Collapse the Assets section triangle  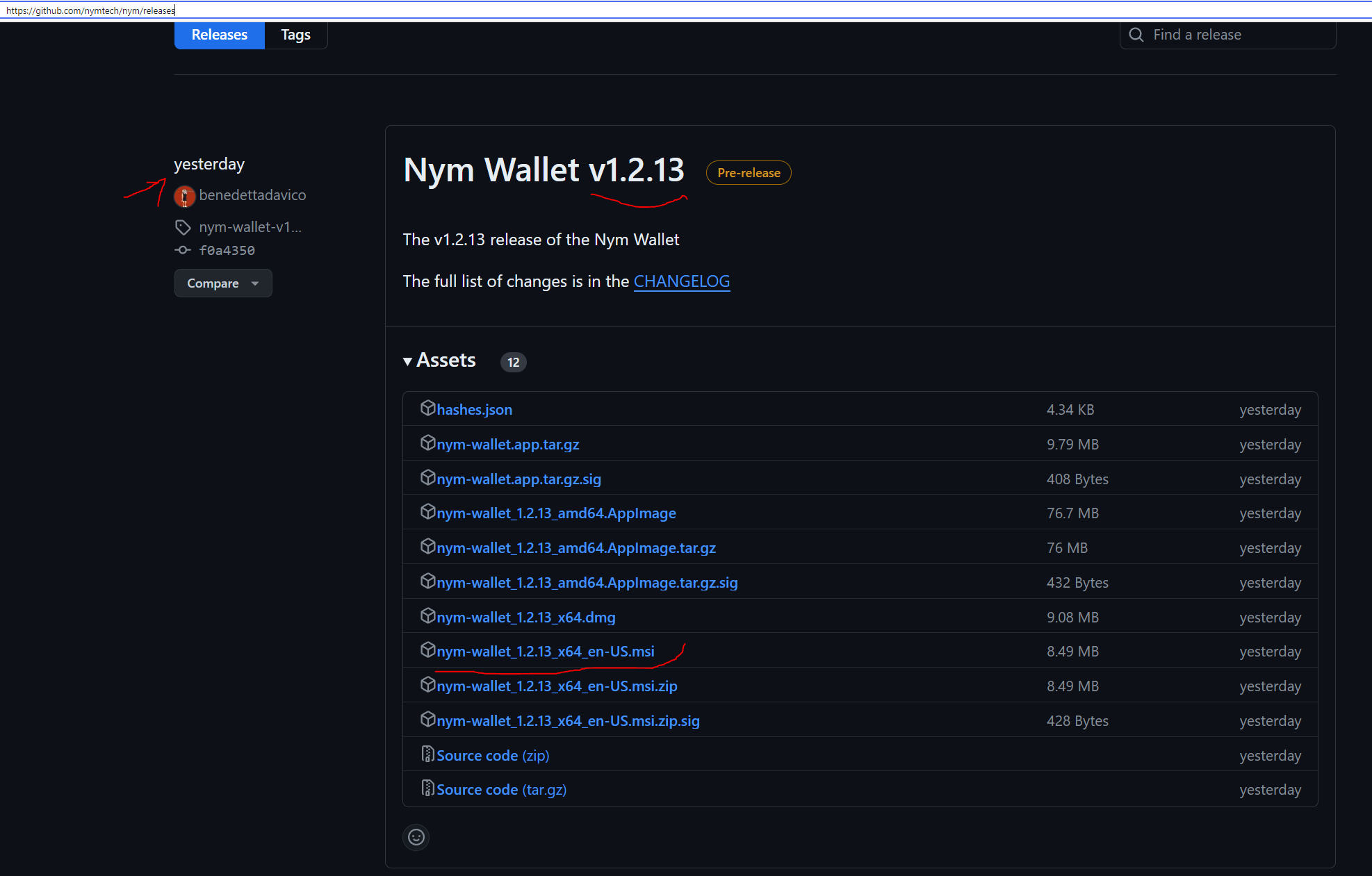pyautogui.click(x=408, y=361)
